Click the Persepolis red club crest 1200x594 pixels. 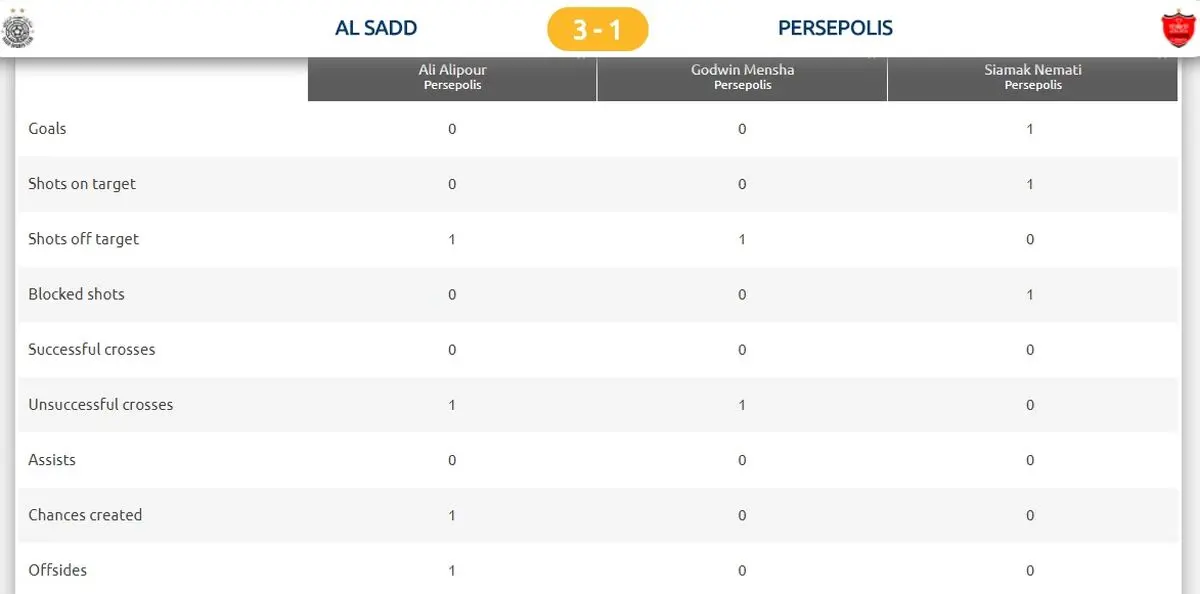[x=1177, y=29]
